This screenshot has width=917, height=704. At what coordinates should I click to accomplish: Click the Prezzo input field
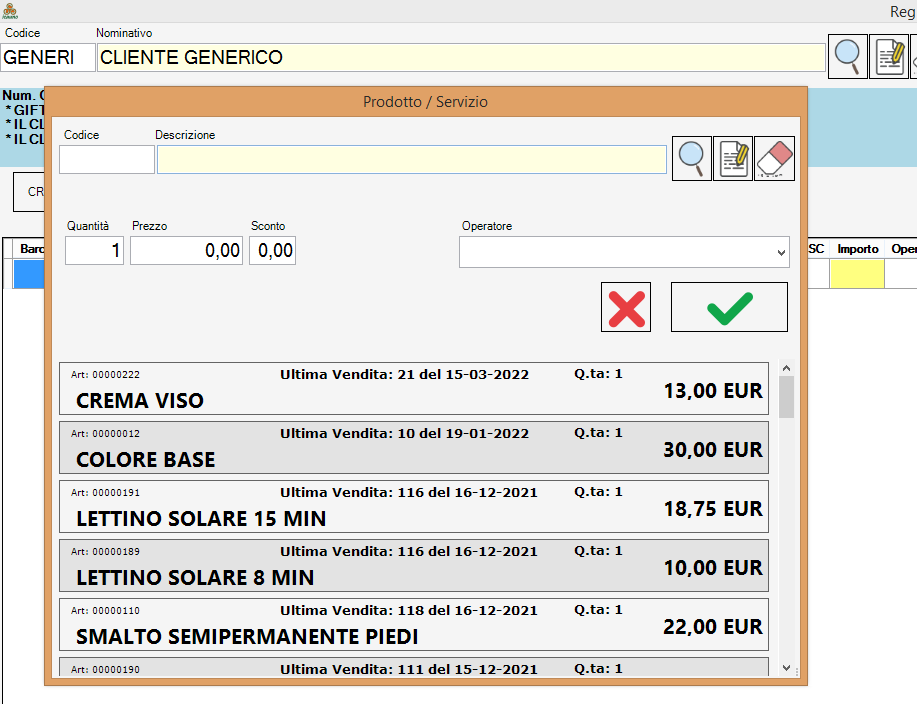pyautogui.click(x=187, y=251)
